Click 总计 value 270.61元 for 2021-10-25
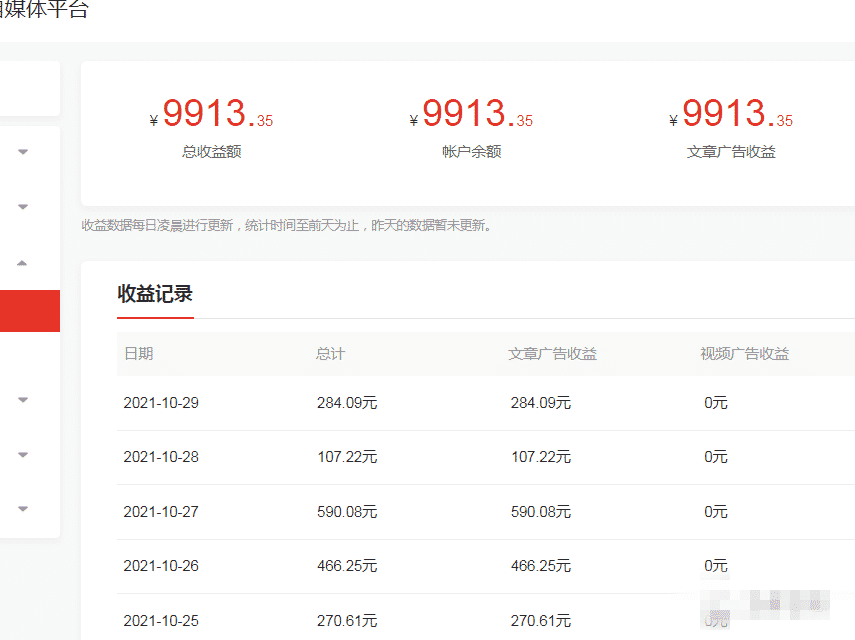The image size is (855, 640). [347, 621]
